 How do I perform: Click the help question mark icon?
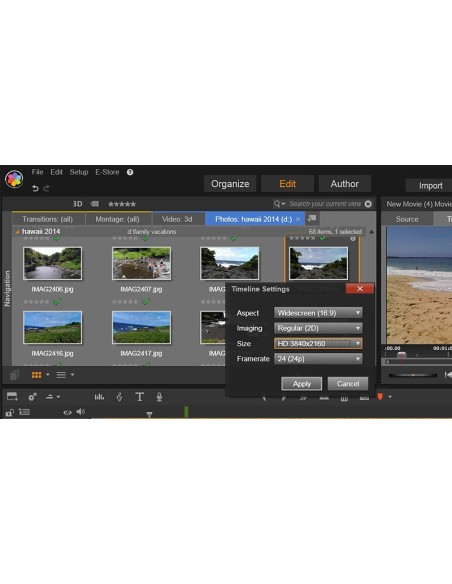[130, 172]
